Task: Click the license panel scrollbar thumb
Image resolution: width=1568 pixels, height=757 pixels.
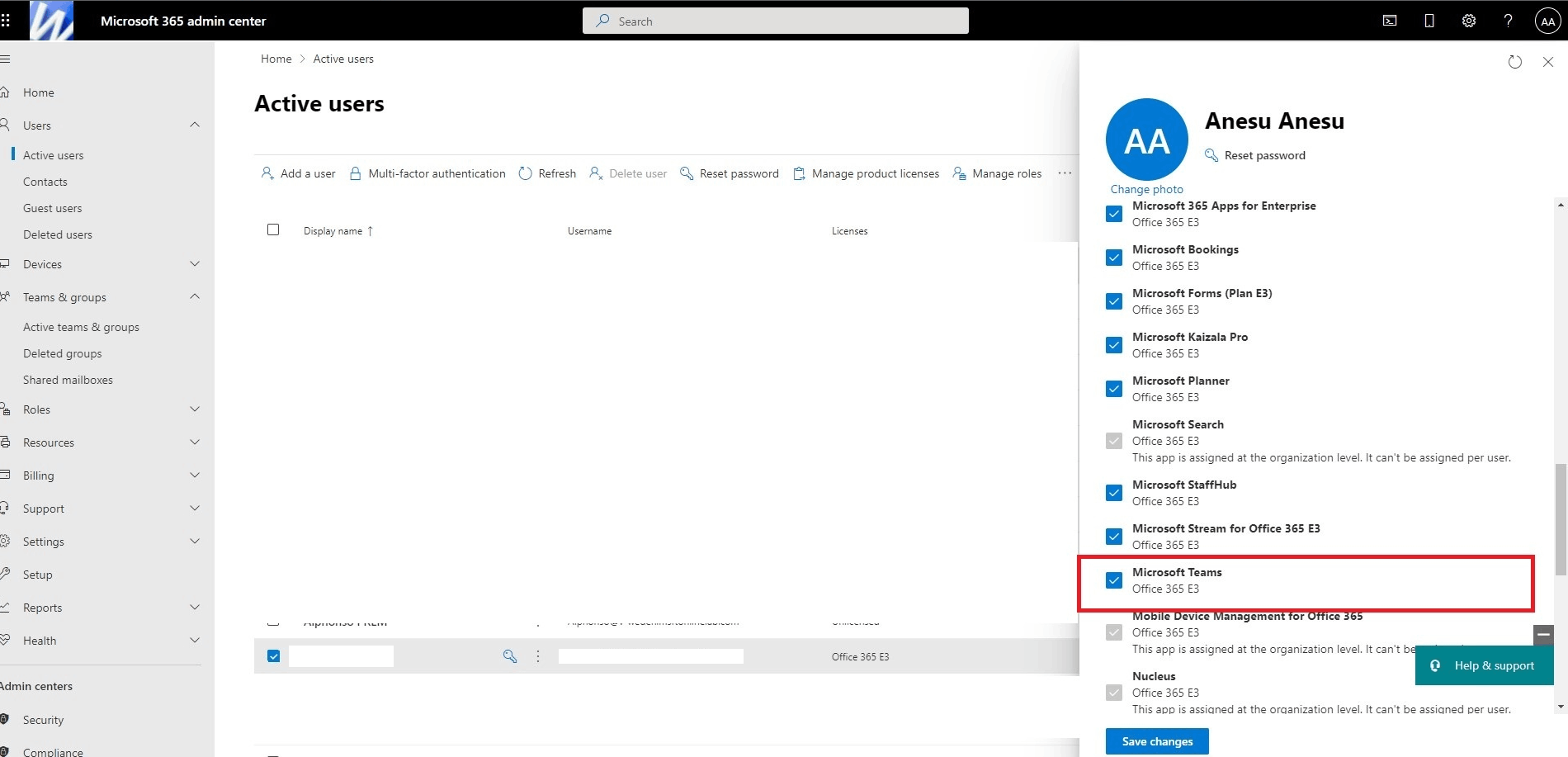Action: click(1561, 519)
